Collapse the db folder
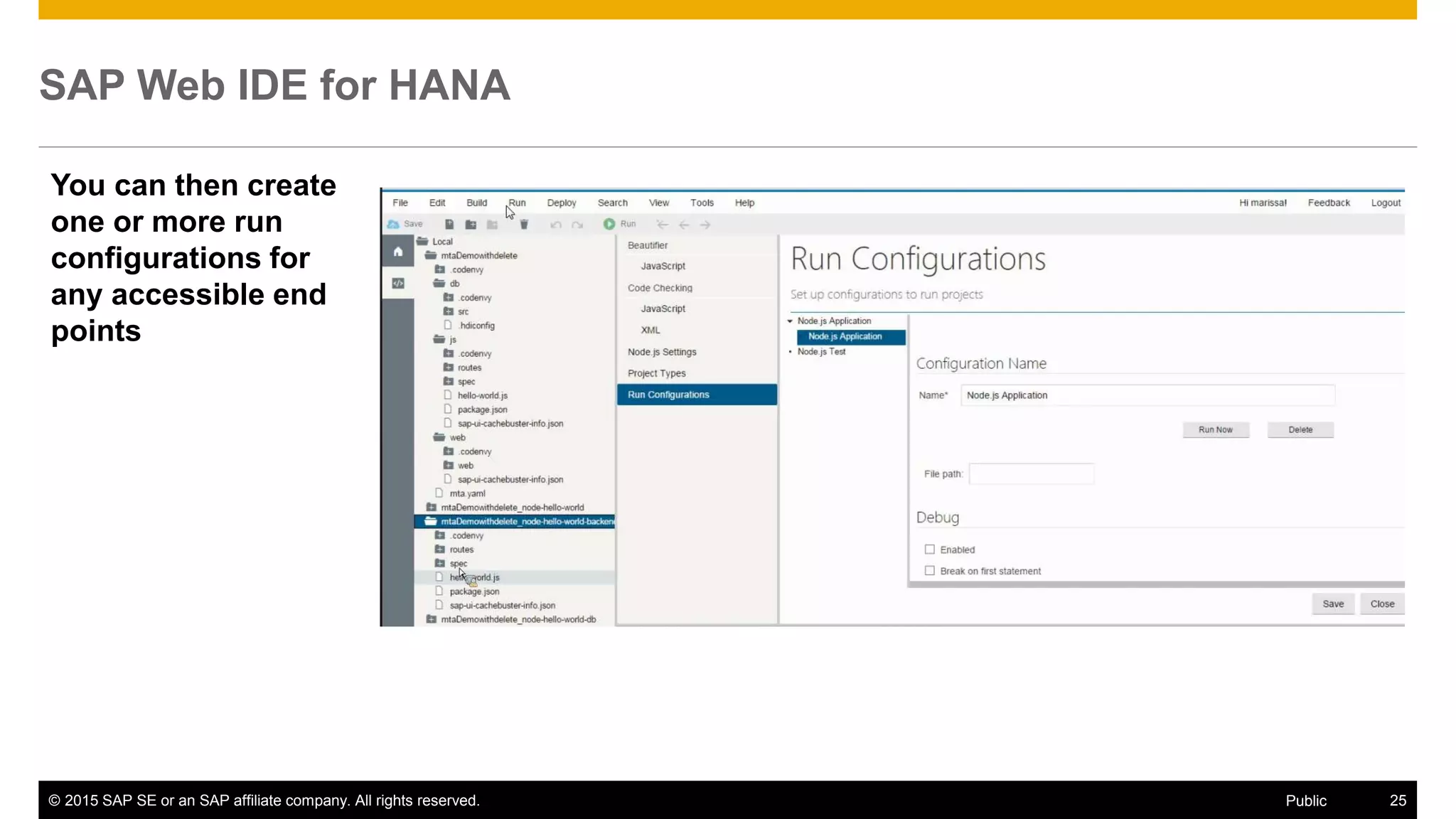The image size is (1456, 819). [439, 283]
